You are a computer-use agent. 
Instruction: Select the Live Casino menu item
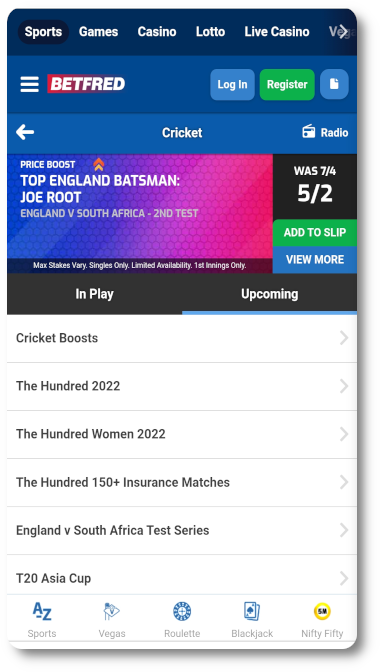click(277, 32)
